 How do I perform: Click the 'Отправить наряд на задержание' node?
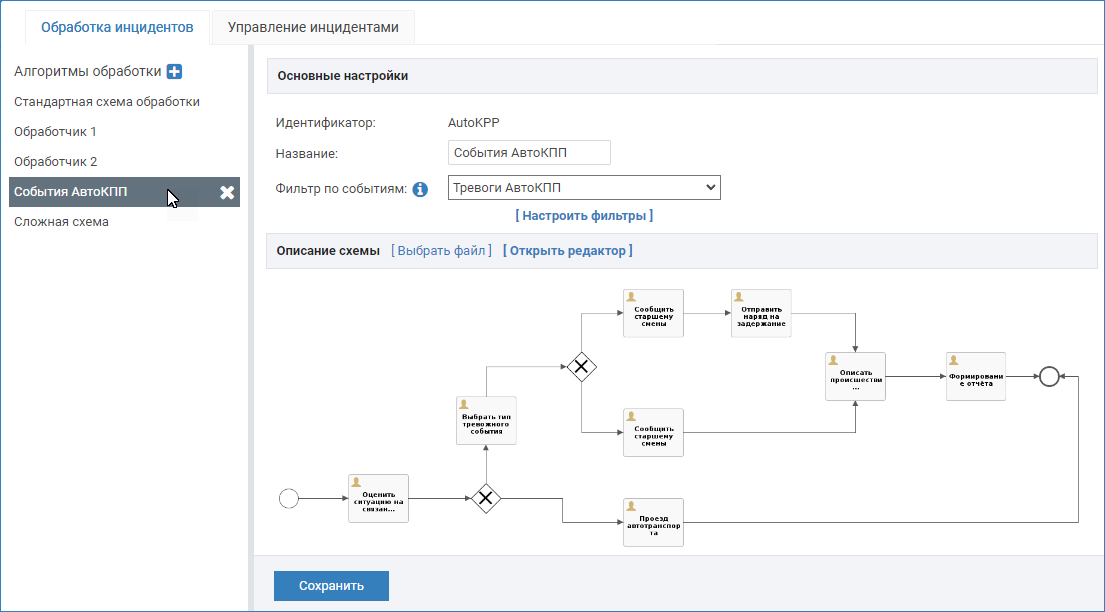pos(761,314)
